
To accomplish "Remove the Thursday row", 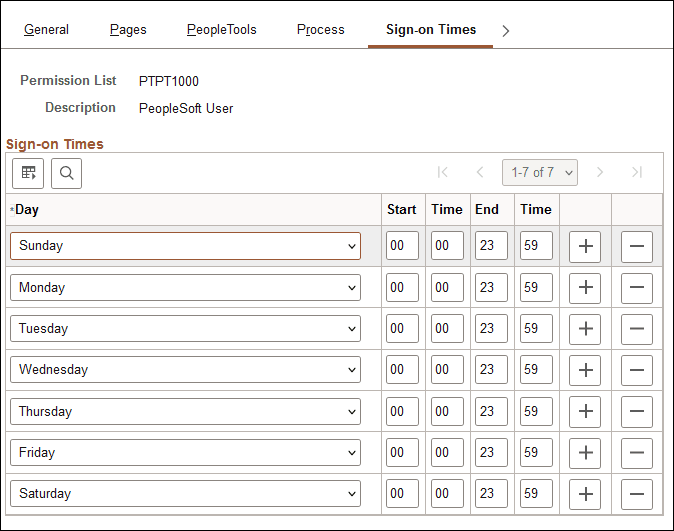I will click(637, 411).
